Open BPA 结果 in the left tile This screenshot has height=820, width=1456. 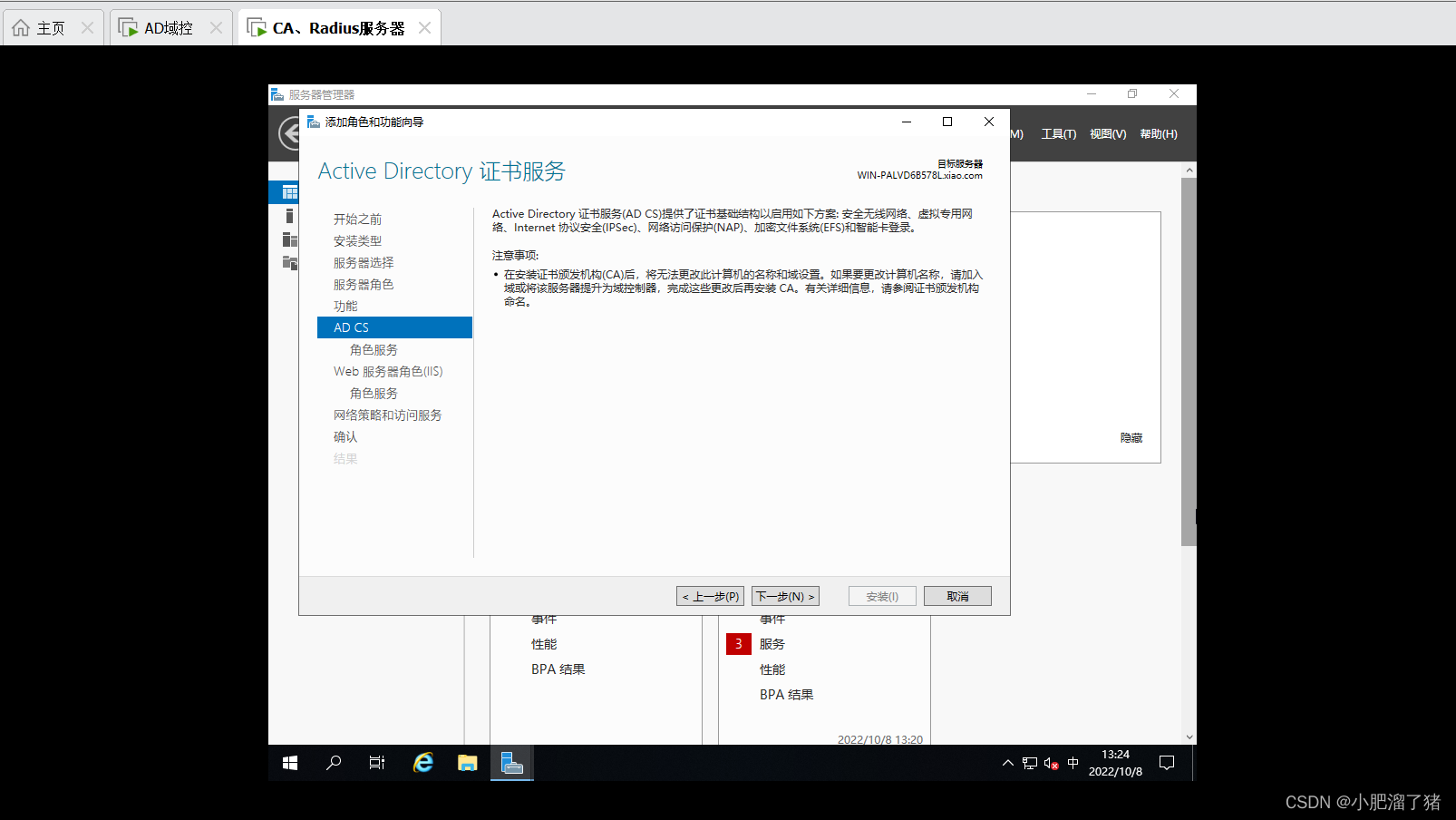(558, 669)
